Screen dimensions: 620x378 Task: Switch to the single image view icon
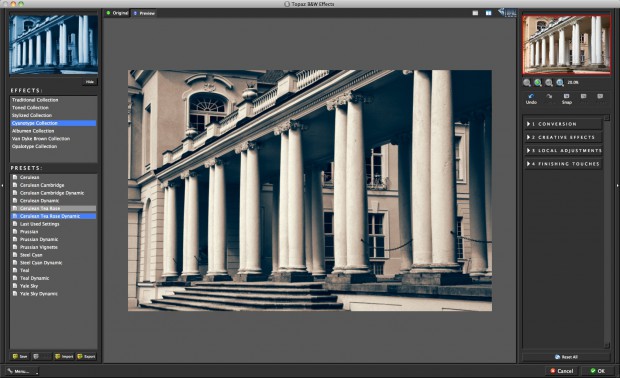475,13
